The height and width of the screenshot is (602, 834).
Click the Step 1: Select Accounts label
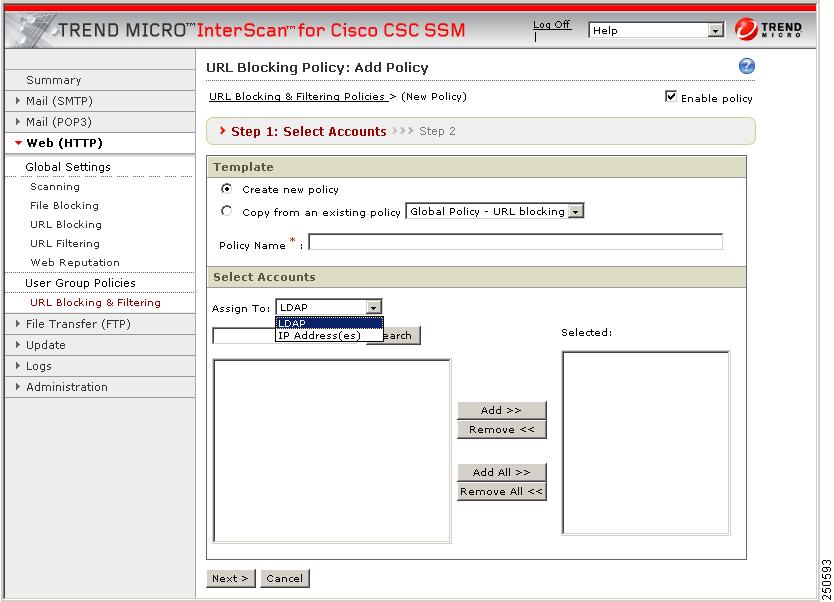coord(308,131)
